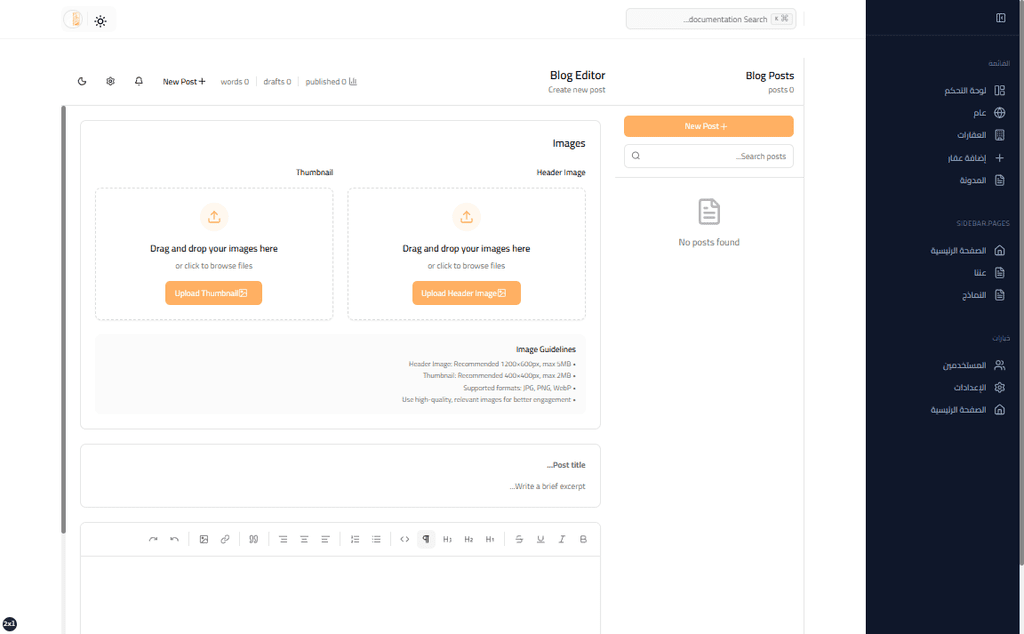Image resolution: width=1024 pixels, height=634 pixels.
Task: Click the Write a brief excerpt field
Action: [340, 486]
